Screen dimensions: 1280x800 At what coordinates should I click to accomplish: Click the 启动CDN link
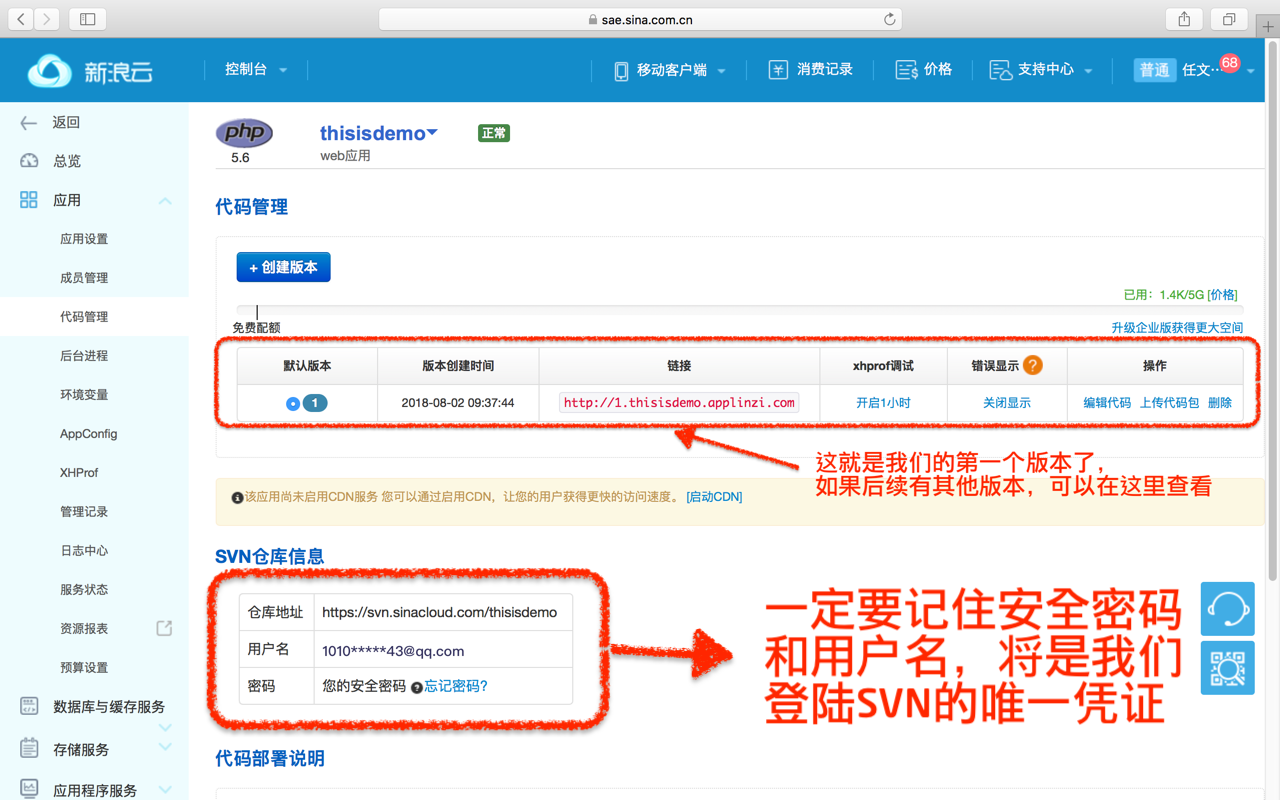pyautogui.click(x=714, y=497)
